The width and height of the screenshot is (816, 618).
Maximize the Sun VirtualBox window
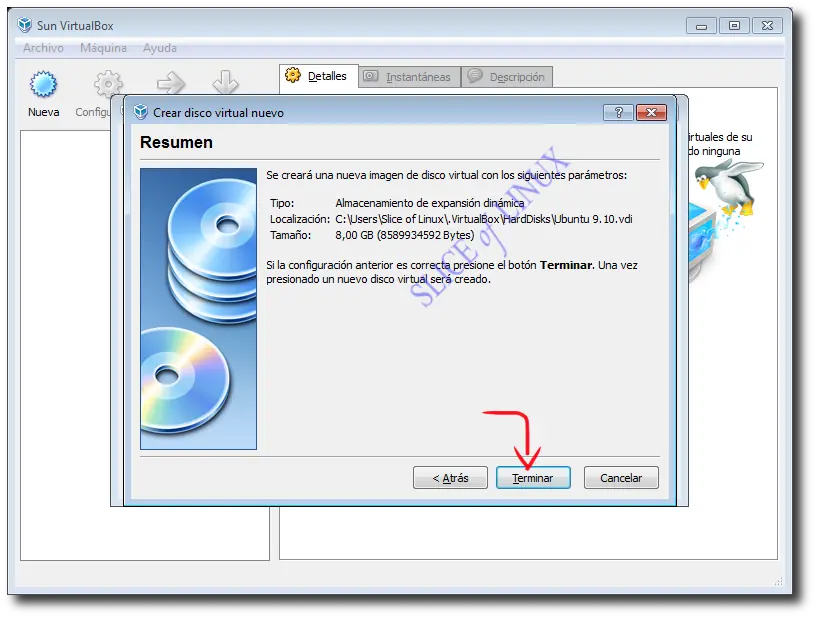(734, 25)
